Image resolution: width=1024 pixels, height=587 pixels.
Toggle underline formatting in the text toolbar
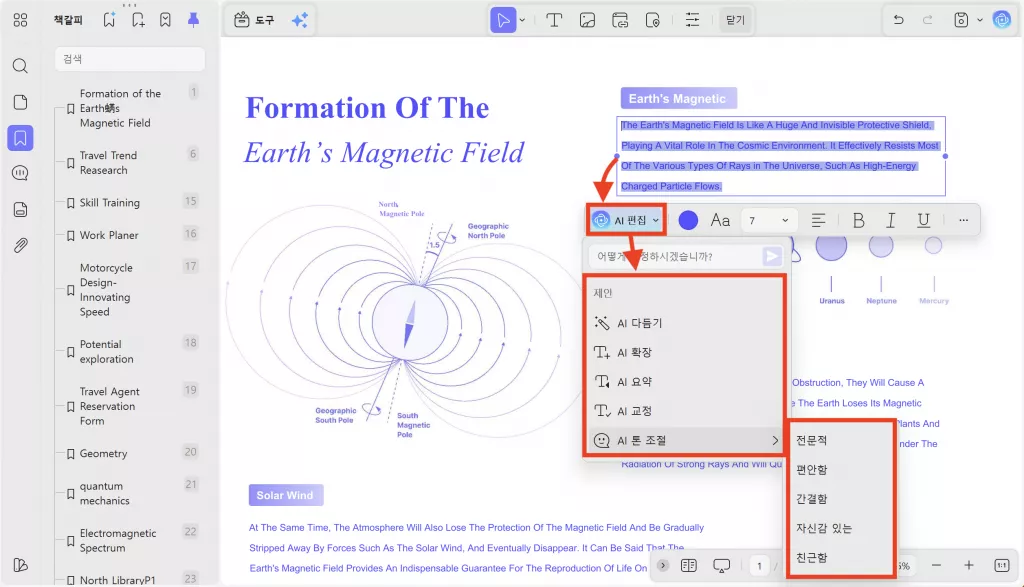[921, 220]
